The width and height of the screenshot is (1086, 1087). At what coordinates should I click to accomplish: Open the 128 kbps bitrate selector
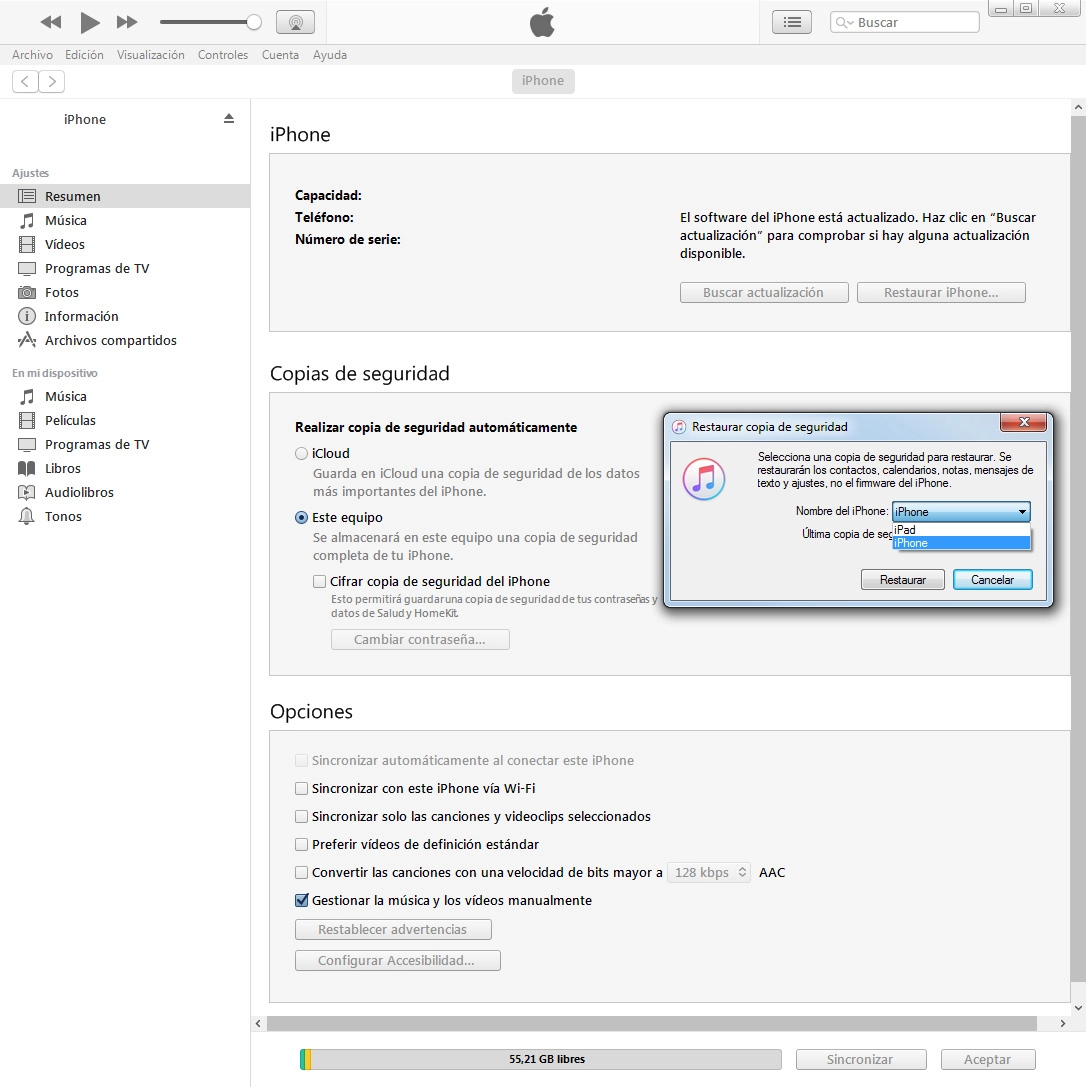[708, 872]
